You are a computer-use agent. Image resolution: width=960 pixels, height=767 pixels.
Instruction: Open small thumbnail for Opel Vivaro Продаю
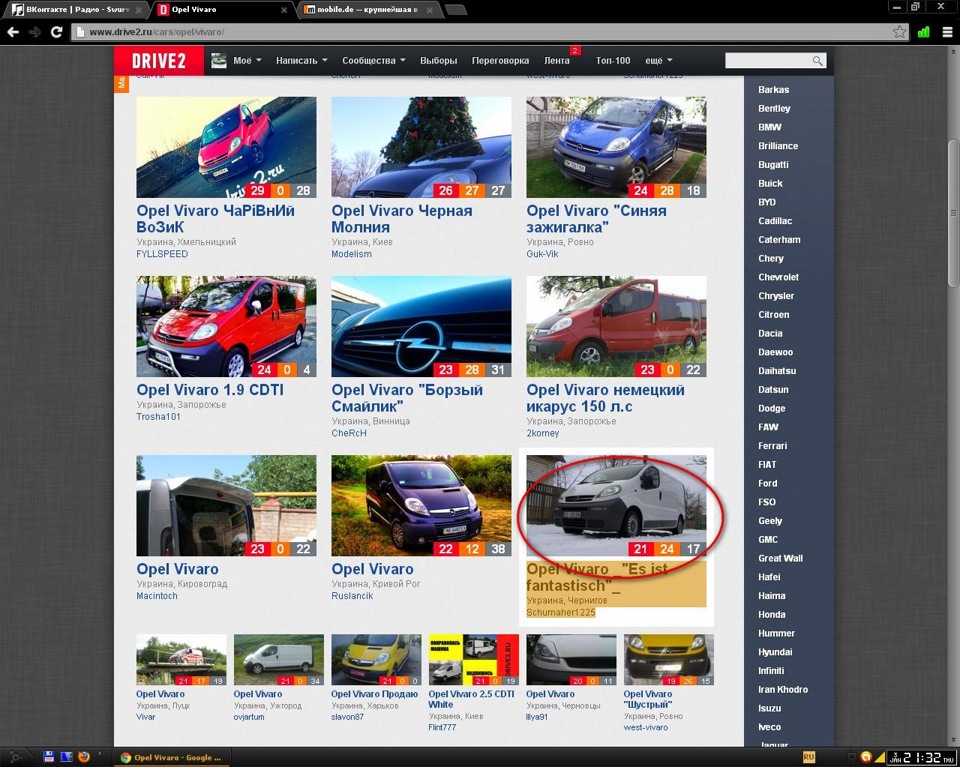coord(376,660)
